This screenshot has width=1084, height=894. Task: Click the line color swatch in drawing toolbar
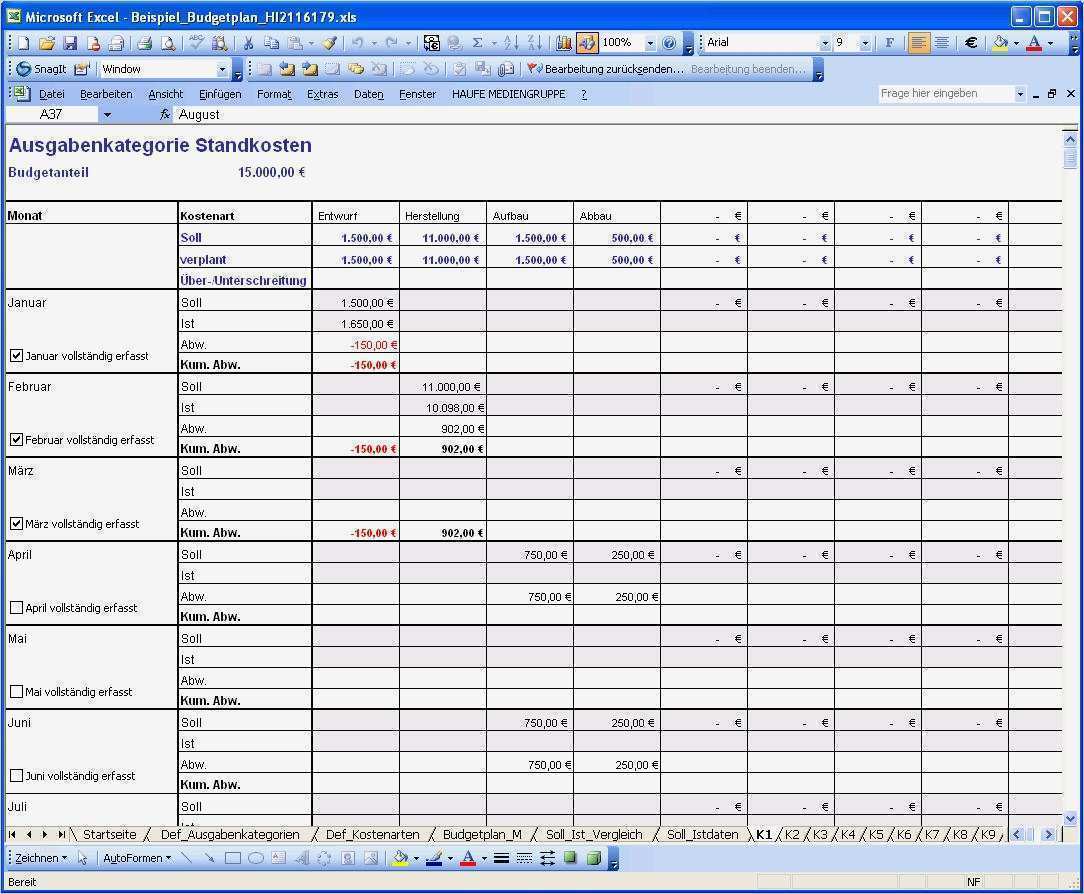coord(434,858)
